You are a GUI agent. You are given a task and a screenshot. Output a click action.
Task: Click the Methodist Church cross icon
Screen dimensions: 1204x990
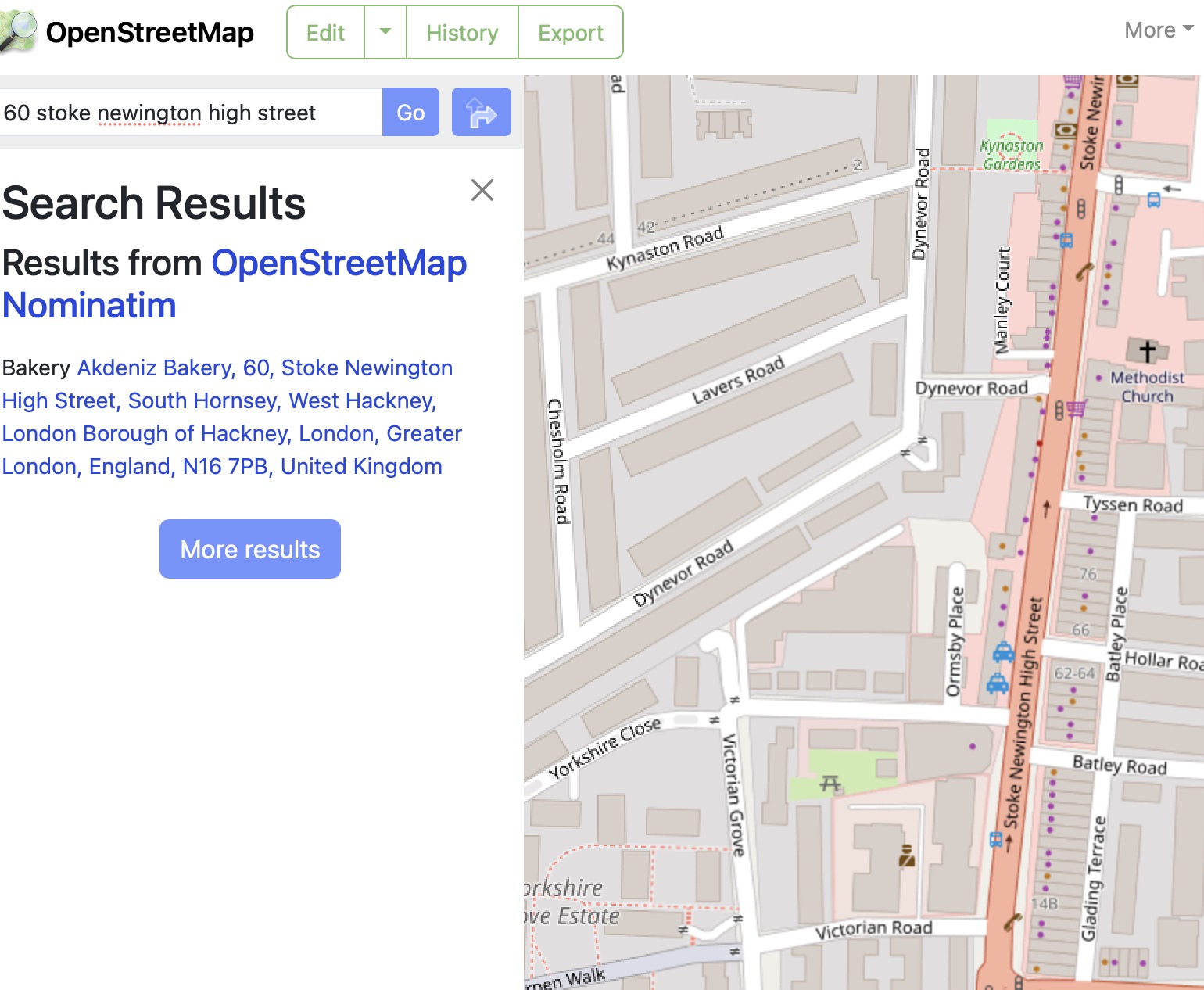tap(1147, 351)
